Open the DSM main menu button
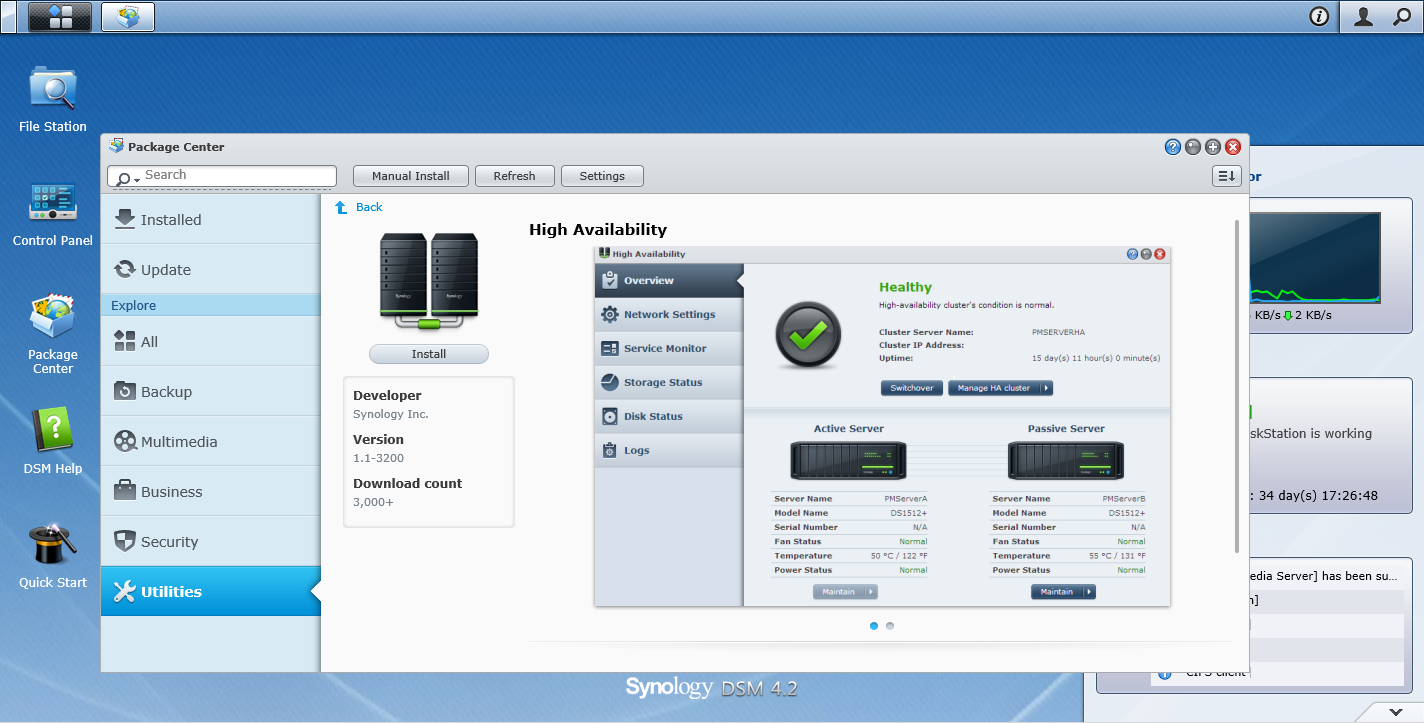 pyautogui.click(x=60, y=16)
